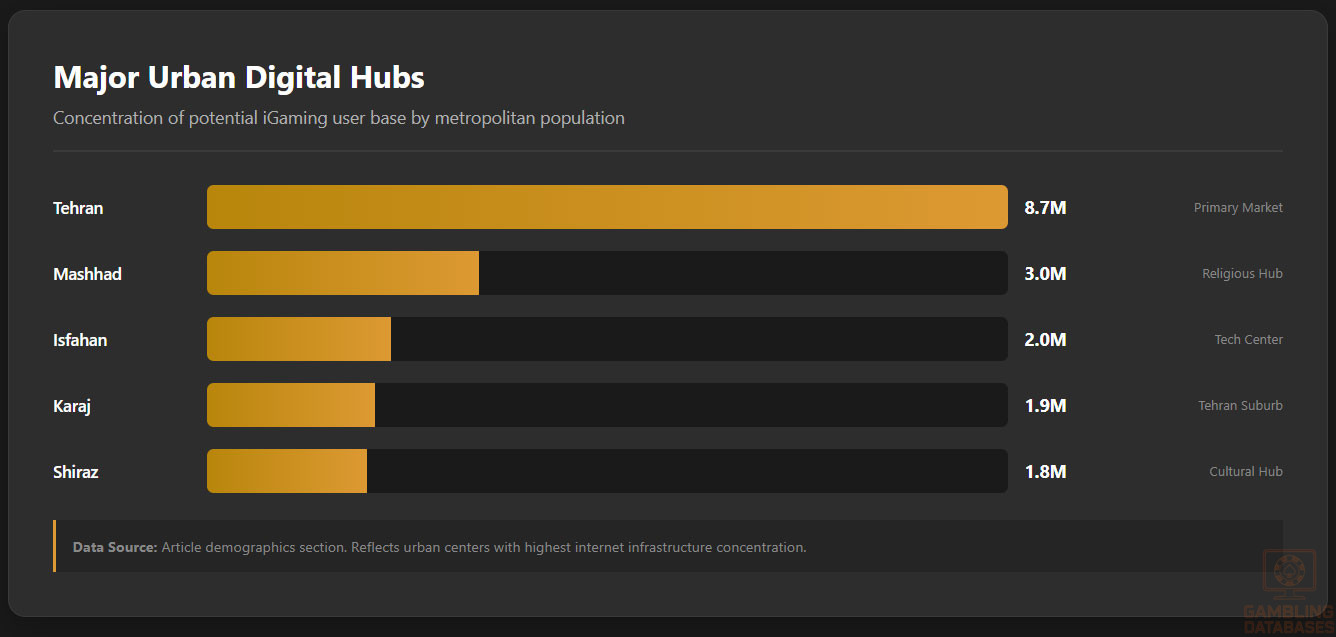1336x637 pixels.
Task: Select the Isfahan city label
Action: (x=80, y=340)
